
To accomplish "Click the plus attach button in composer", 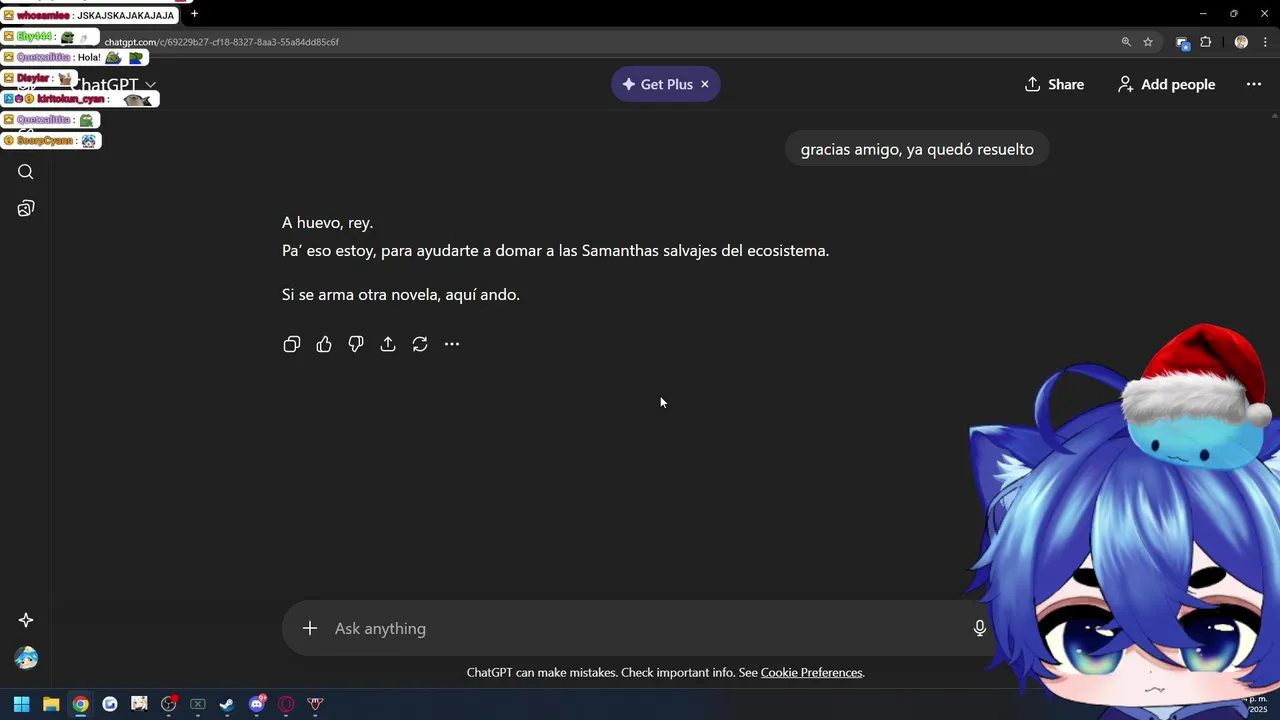I will 310,628.
